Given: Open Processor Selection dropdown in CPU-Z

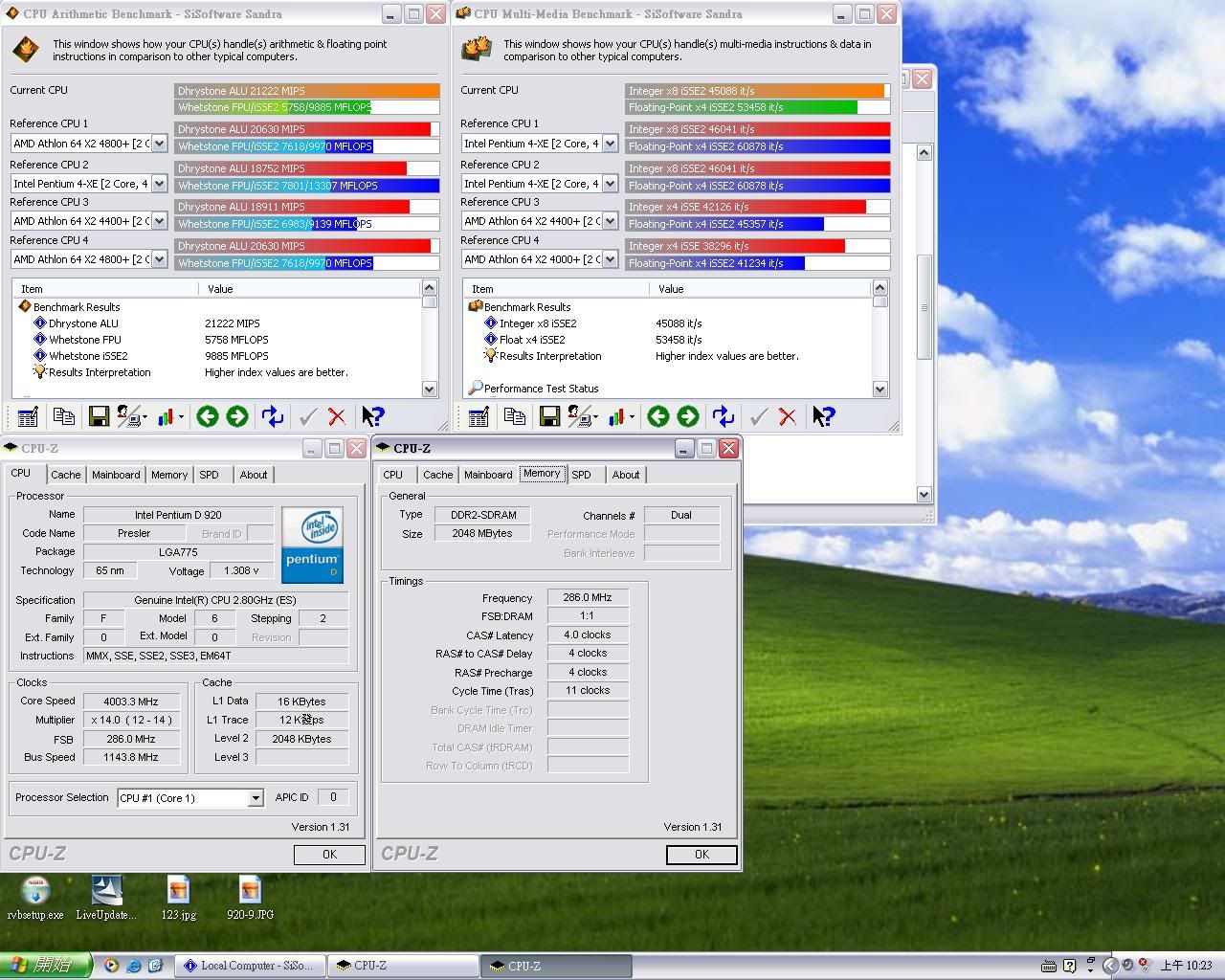Looking at the screenshot, I should (x=256, y=798).
